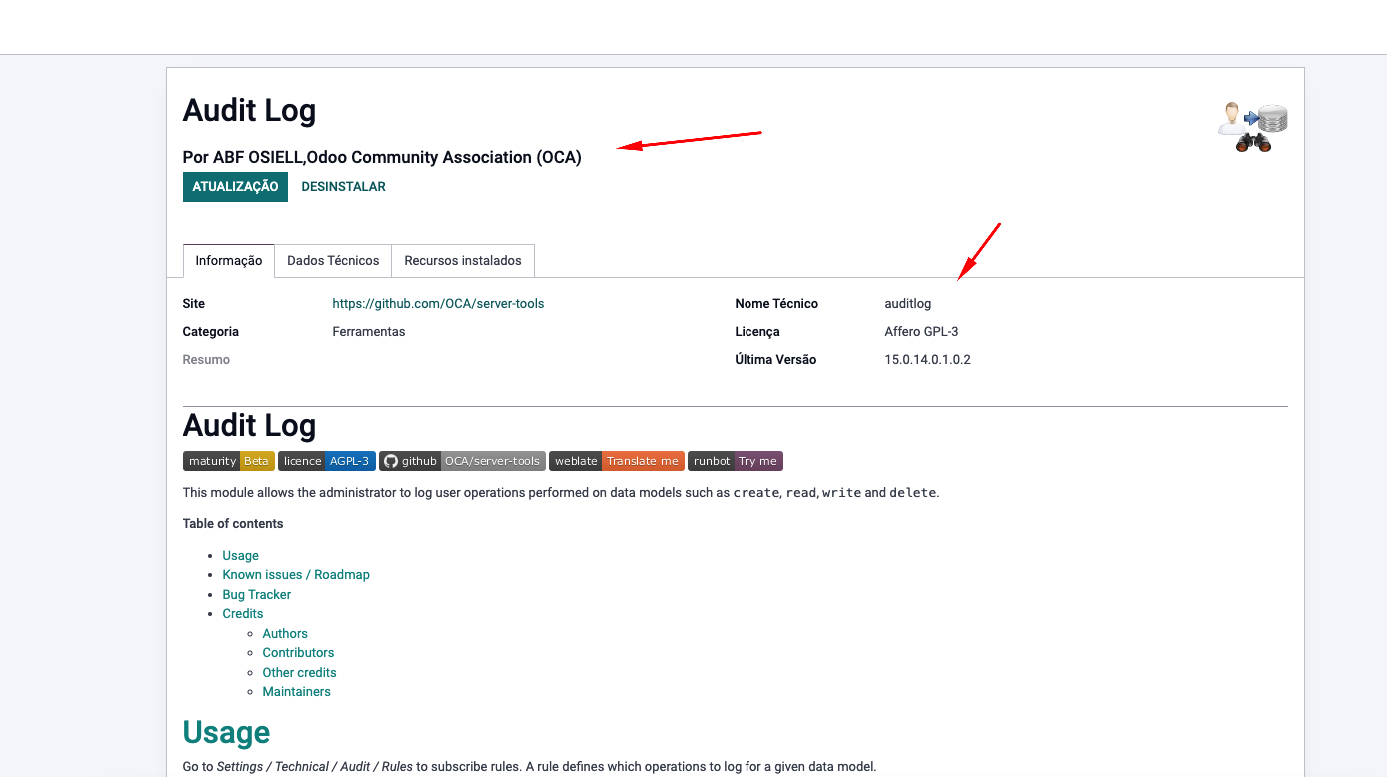Open the Recursos instalados tab

point(463,261)
